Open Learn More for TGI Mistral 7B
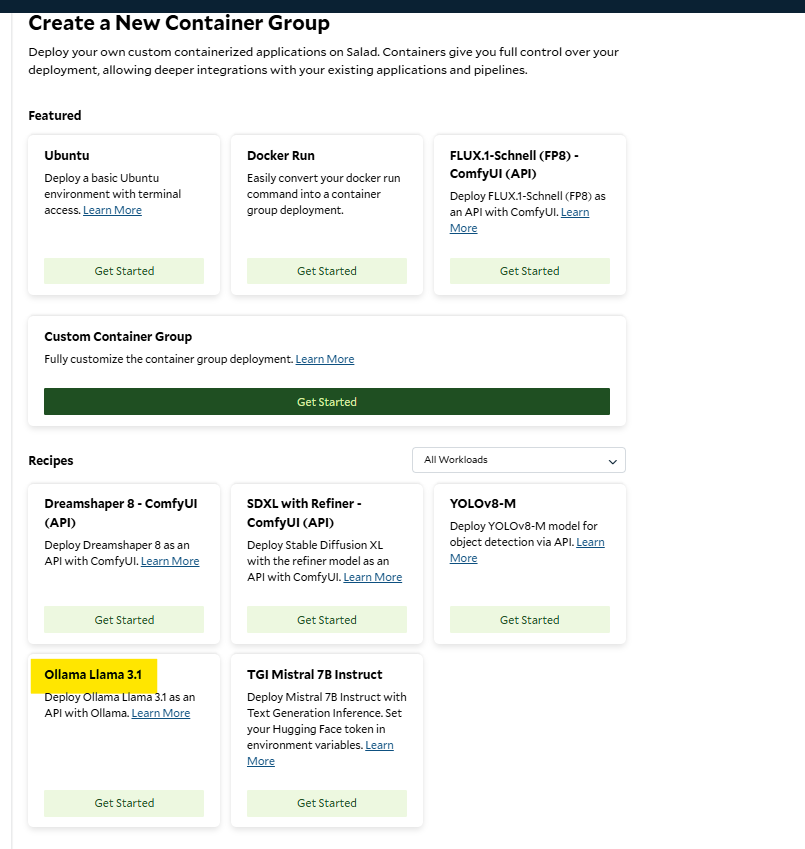The height and width of the screenshot is (849, 805). click(379, 745)
